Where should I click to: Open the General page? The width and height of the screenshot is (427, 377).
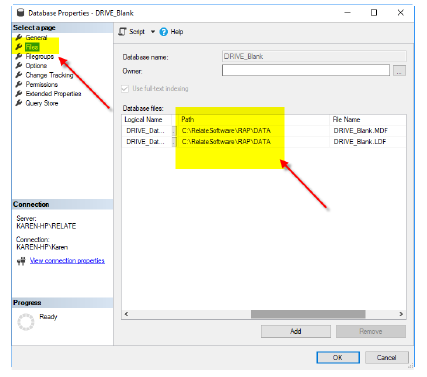pyautogui.click(x=36, y=37)
